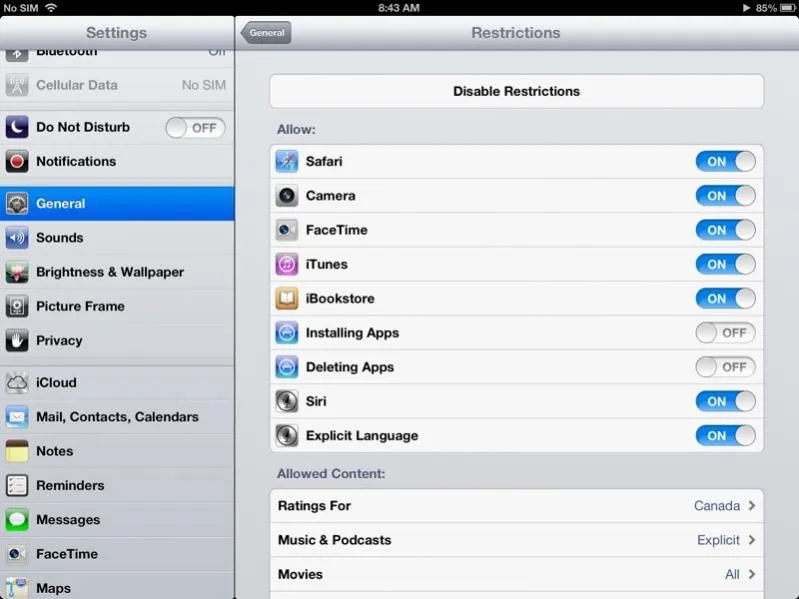
Task: Tap the iTunes music note icon
Action: coord(287,265)
